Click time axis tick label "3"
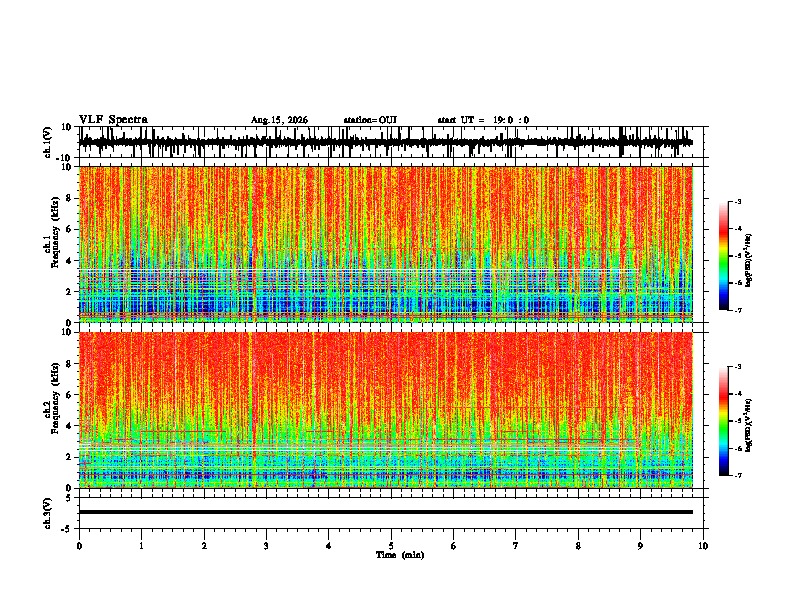Viewport: 792px width, 612px height. point(266,546)
